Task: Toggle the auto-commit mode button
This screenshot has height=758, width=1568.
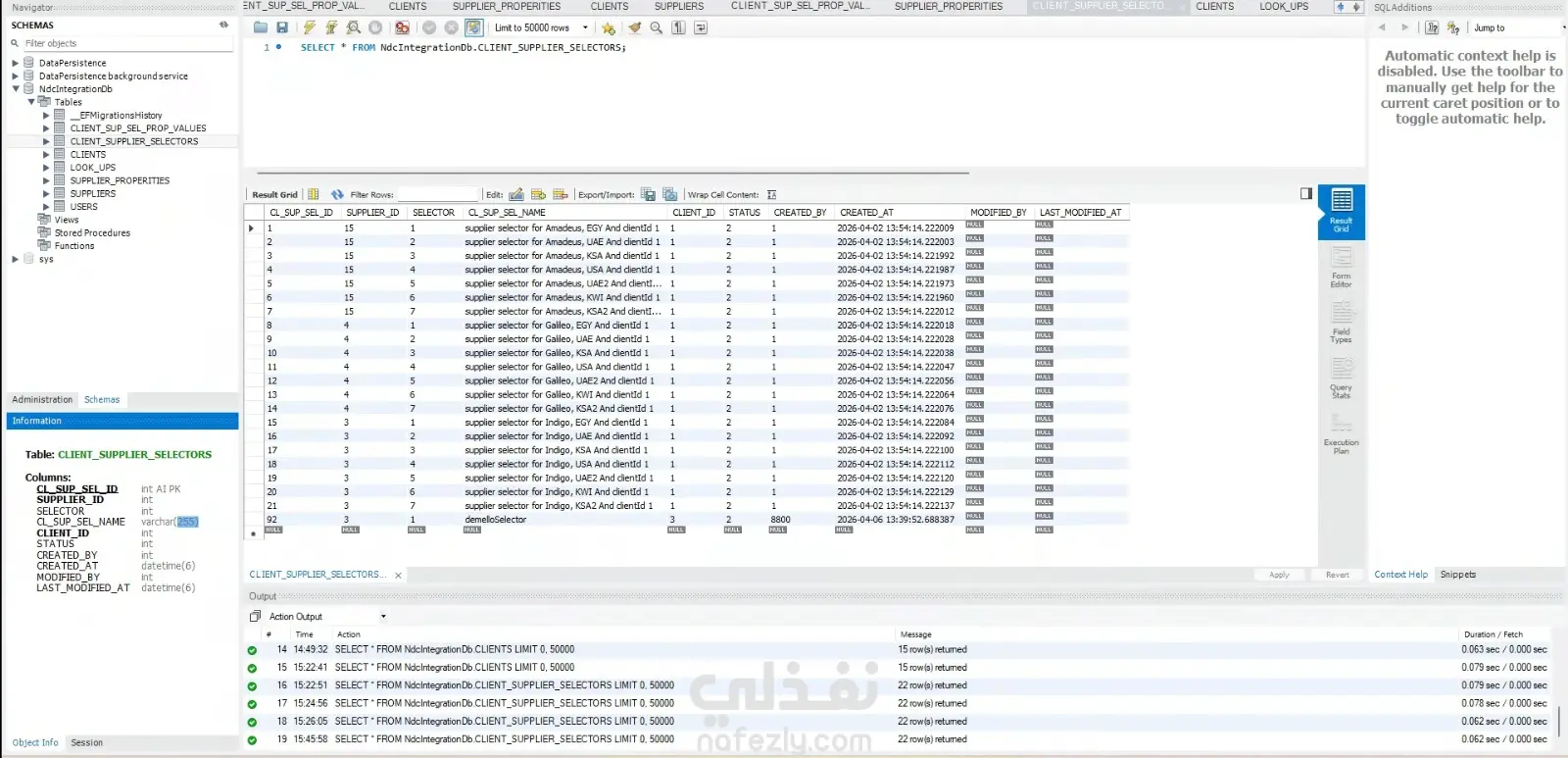Action: pyautogui.click(x=474, y=27)
